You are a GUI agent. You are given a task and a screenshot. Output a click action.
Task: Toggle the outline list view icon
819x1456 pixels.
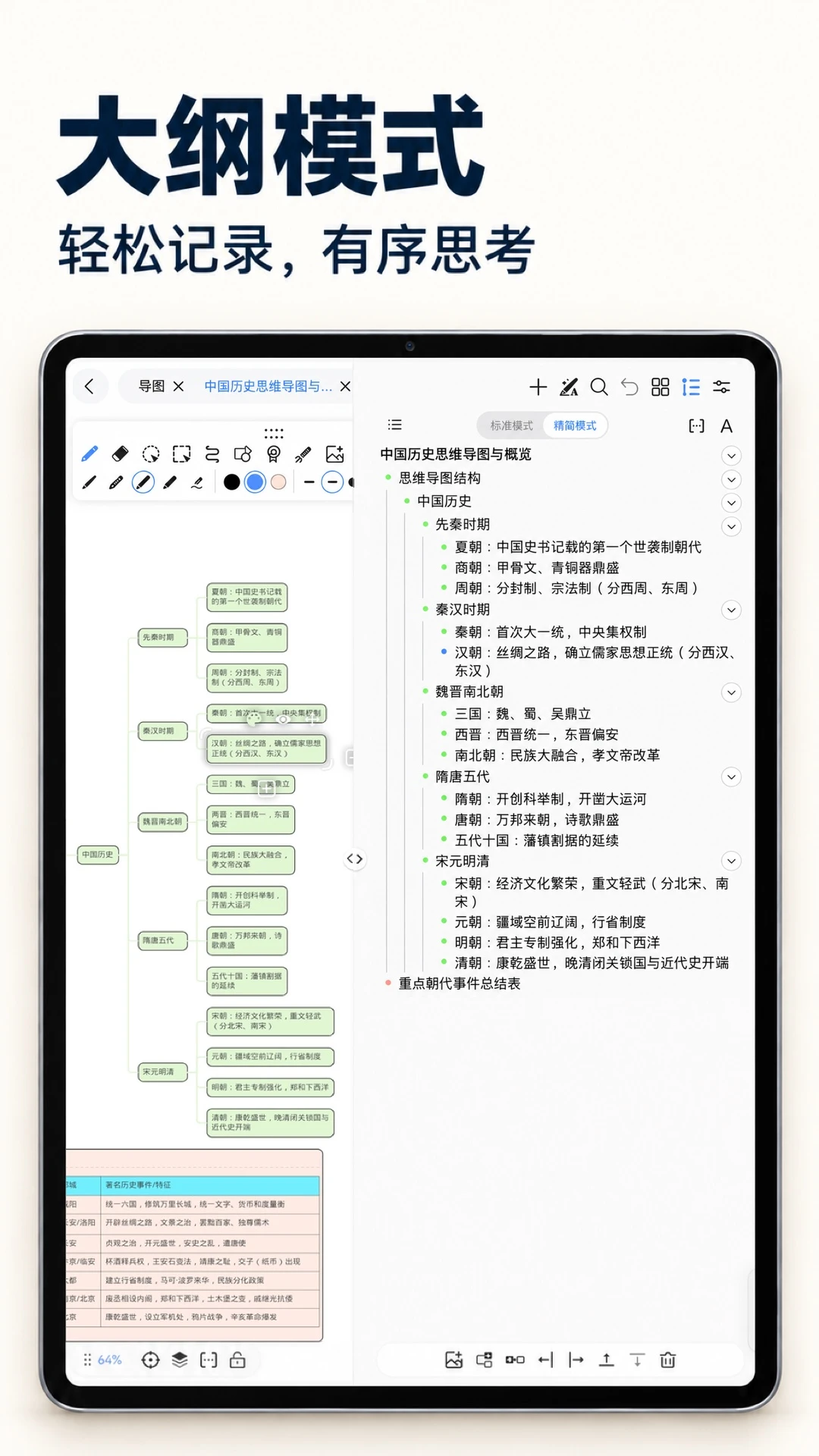[x=691, y=388]
